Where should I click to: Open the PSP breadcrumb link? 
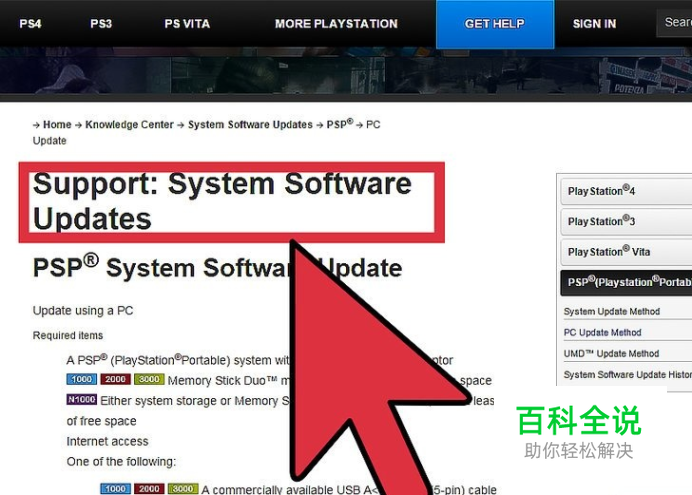pos(339,124)
